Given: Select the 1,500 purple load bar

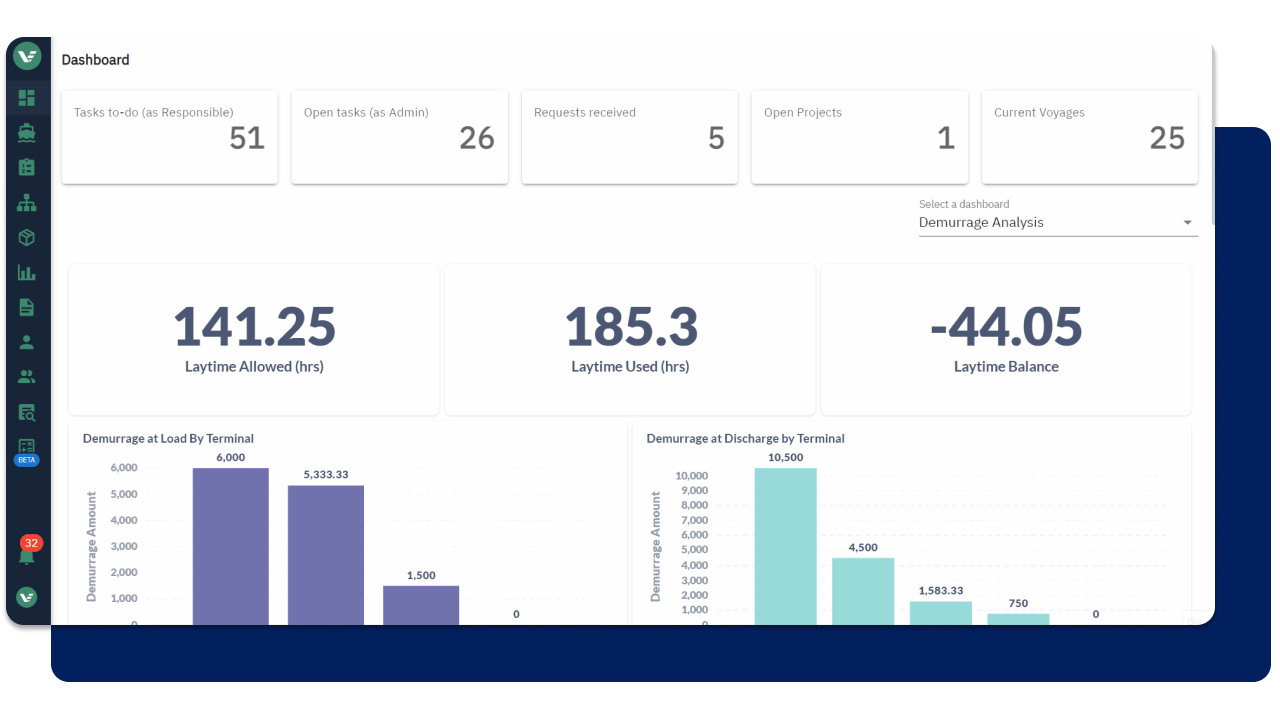Looking at the screenshot, I should (x=421, y=605).
